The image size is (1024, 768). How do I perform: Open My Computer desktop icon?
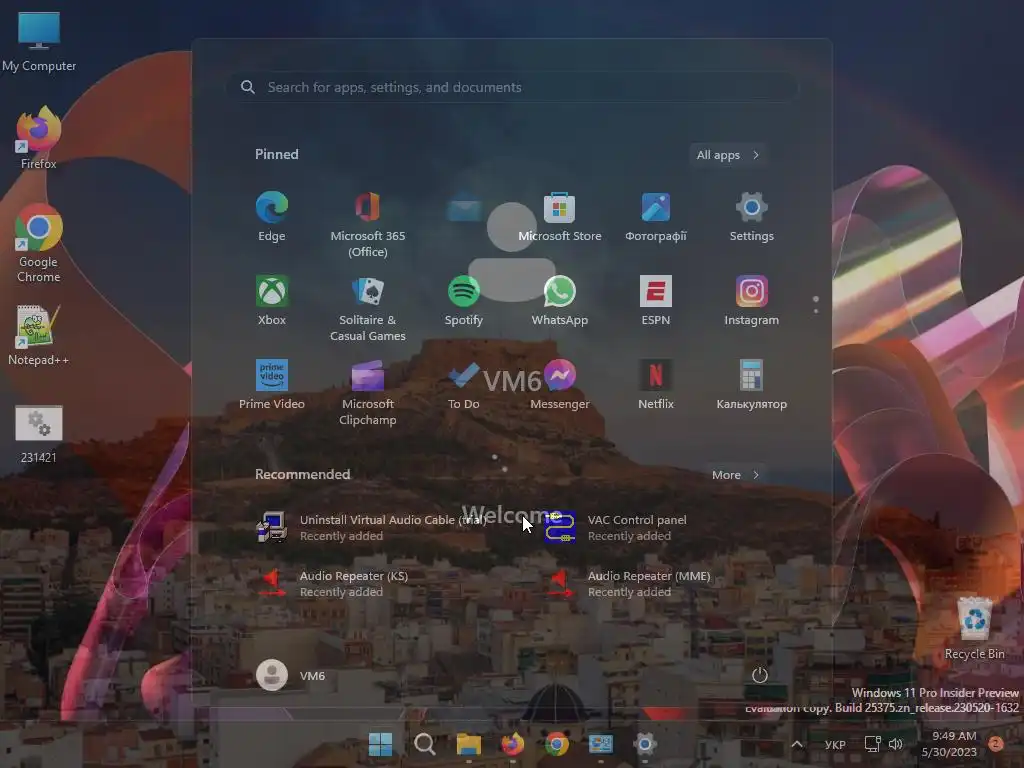pyautogui.click(x=39, y=42)
